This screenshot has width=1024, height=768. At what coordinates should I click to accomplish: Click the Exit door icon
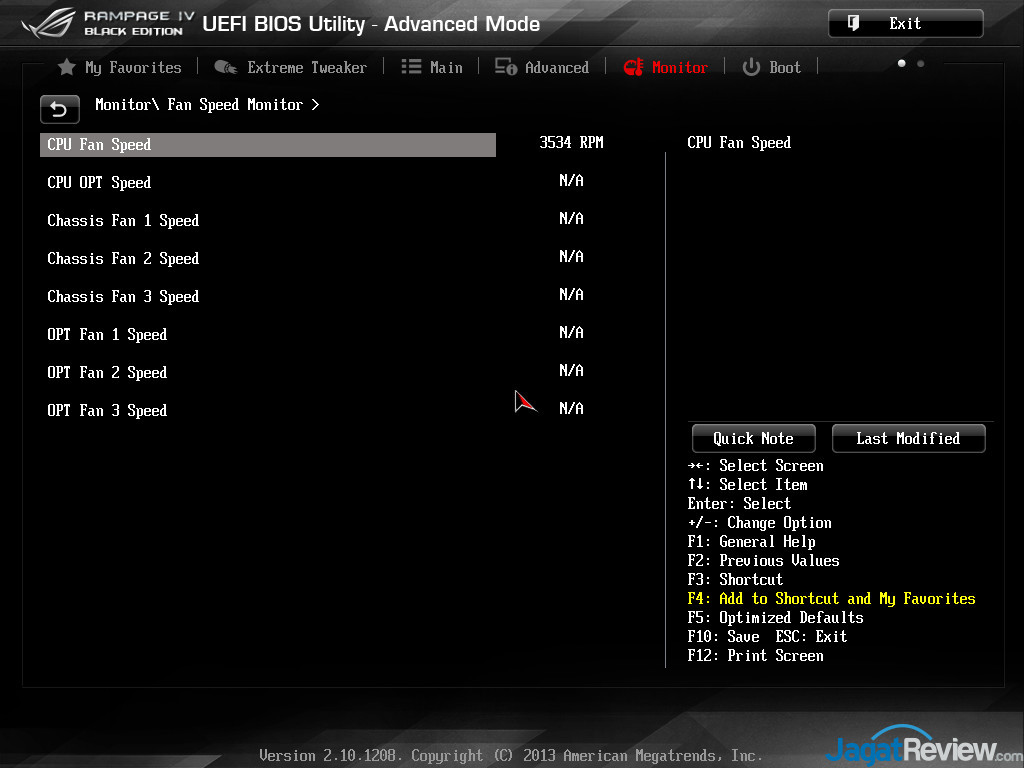[x=853, y=24]
